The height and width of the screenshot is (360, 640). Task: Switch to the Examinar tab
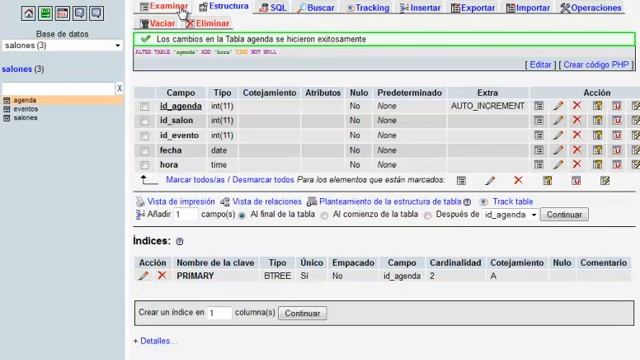[x=164, y=7]
